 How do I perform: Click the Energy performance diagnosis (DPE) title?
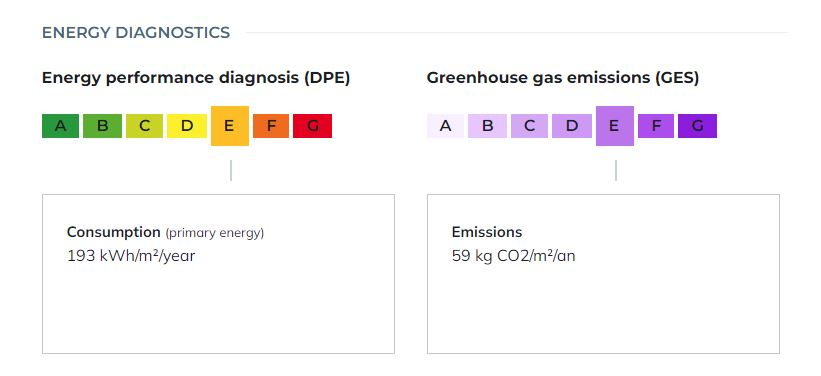tap(196, 78)
